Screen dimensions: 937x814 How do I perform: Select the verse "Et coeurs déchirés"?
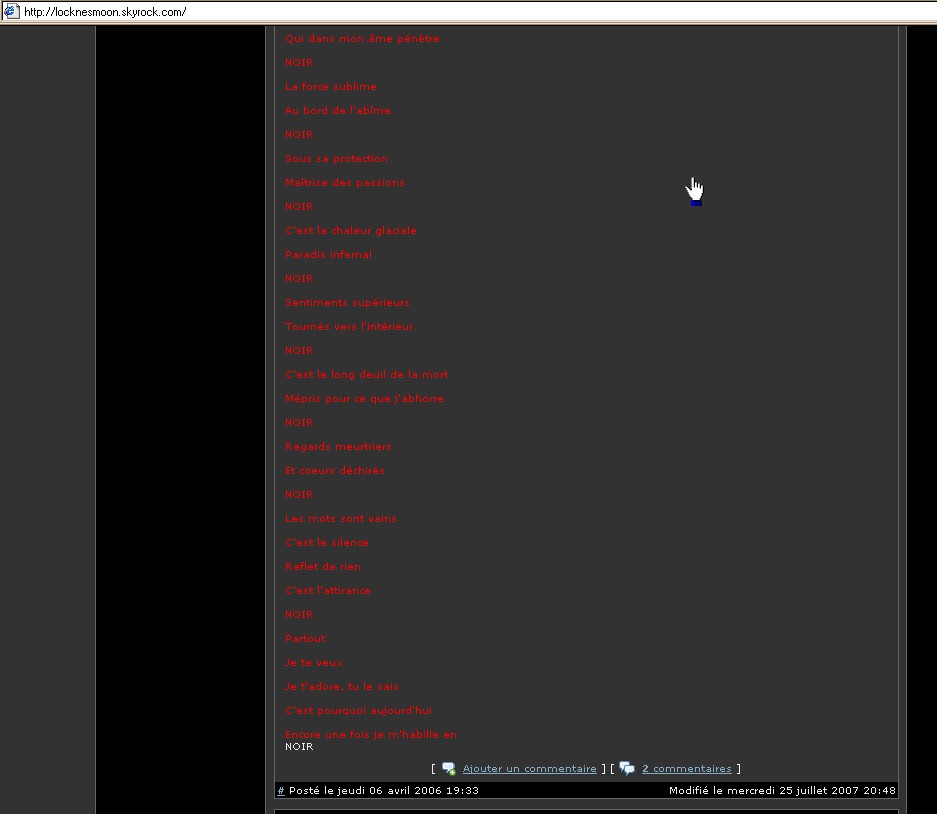[335, 470]
